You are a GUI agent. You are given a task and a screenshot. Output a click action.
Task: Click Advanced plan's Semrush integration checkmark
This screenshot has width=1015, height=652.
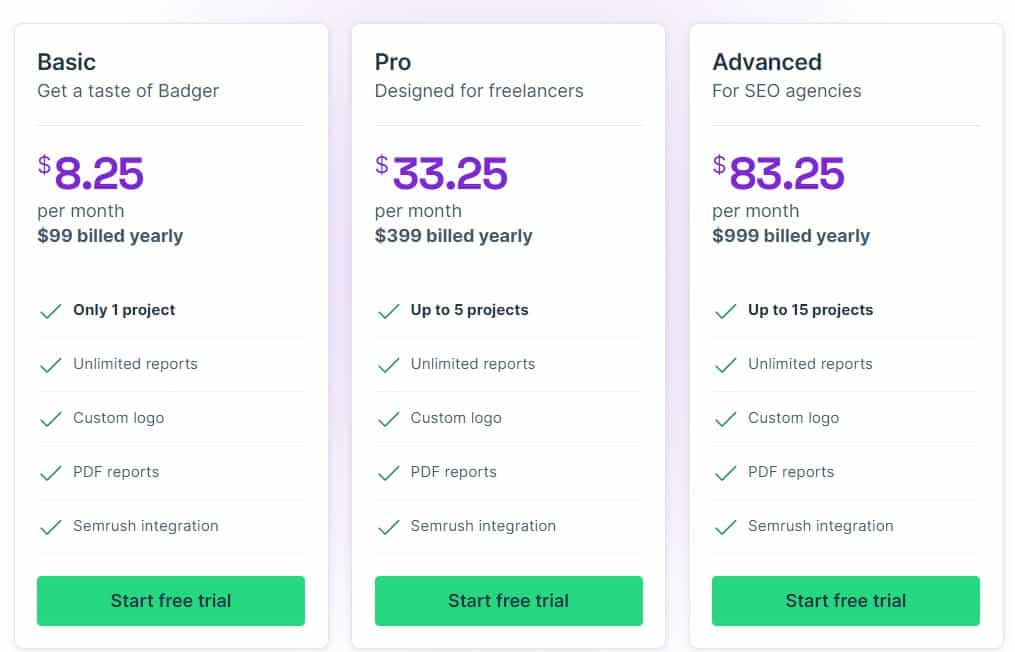pyautogui.click(x=725, y=527)
